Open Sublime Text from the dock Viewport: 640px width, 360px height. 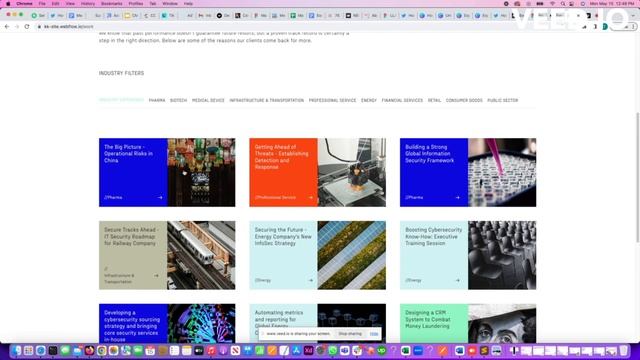click(x=484, y=351)
